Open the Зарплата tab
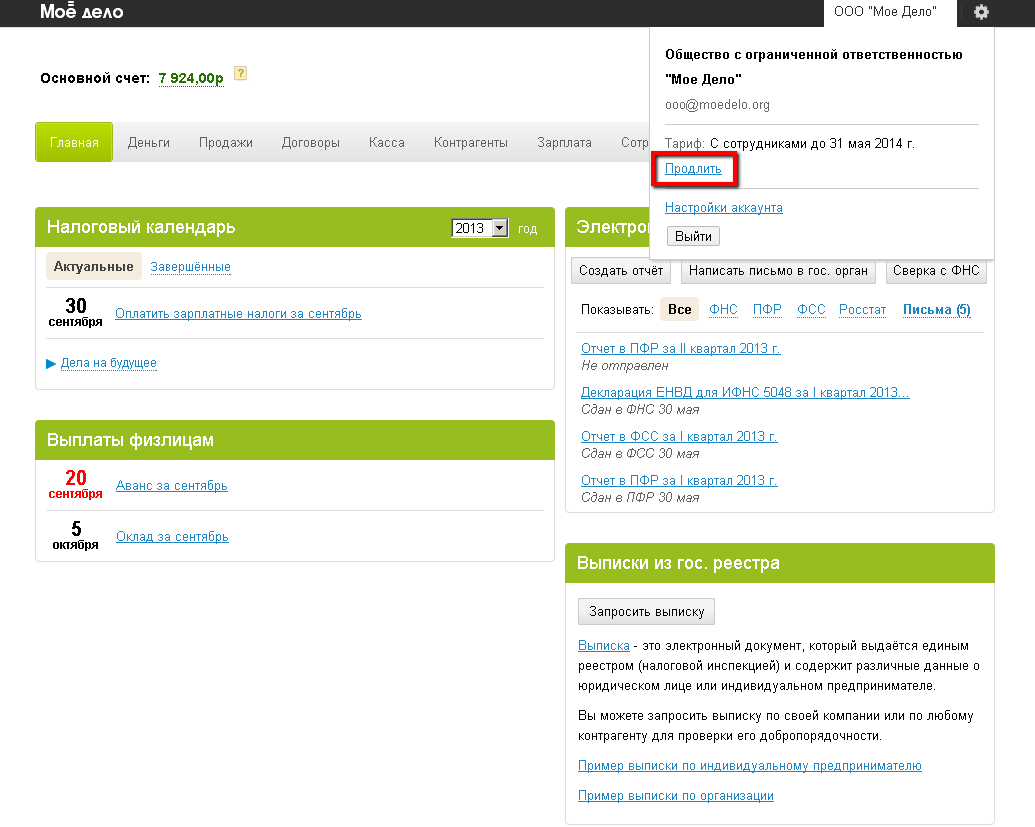Screen dimensions: 1035x827 (x=564, y=143)
